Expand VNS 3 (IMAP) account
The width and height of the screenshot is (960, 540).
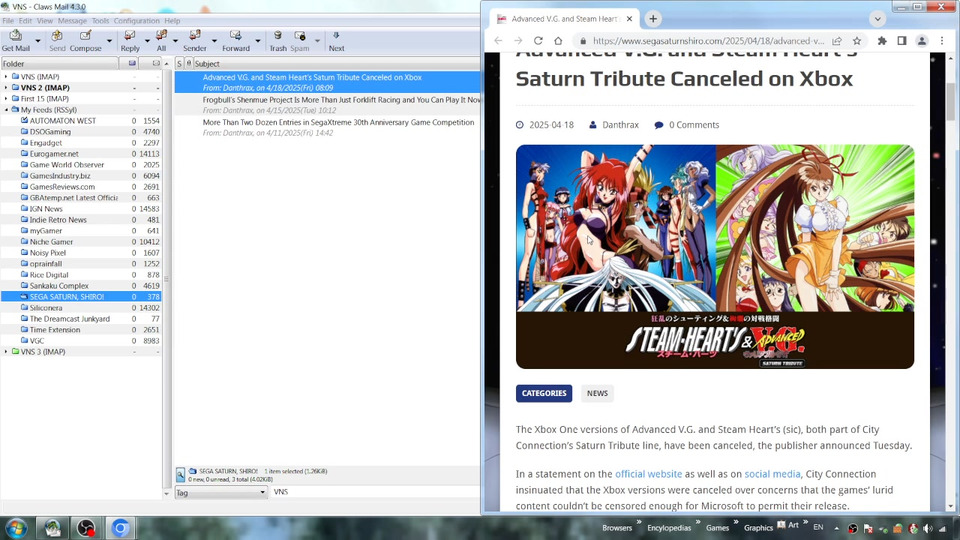coord(6,352)
